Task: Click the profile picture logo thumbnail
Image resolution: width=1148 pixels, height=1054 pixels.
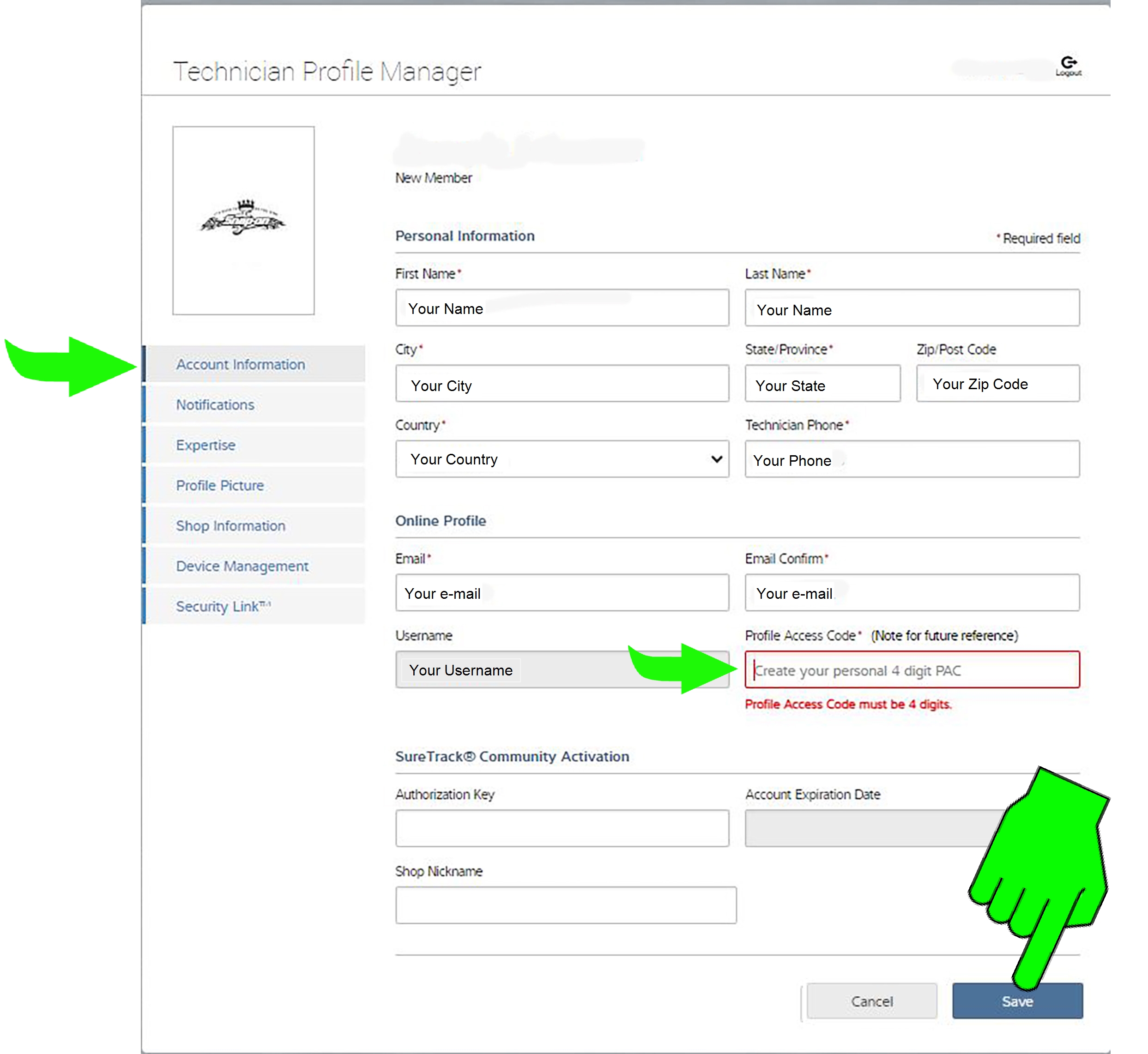Action: tap(243, 220)
